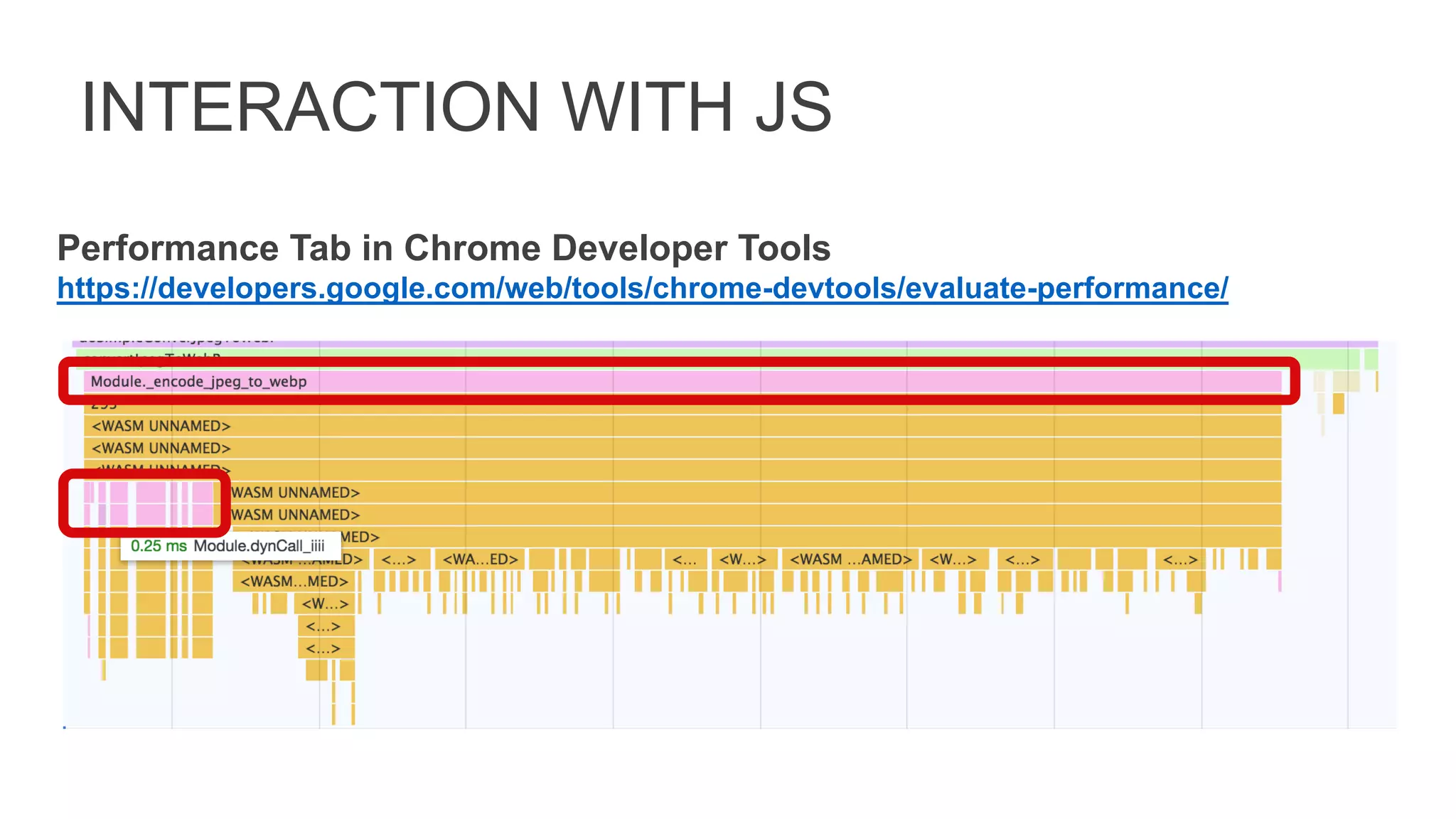Screen dimensions: 1456x819
Task: Click the <W...> block right of <WASM ...AMED>
Action: [953, 560]
